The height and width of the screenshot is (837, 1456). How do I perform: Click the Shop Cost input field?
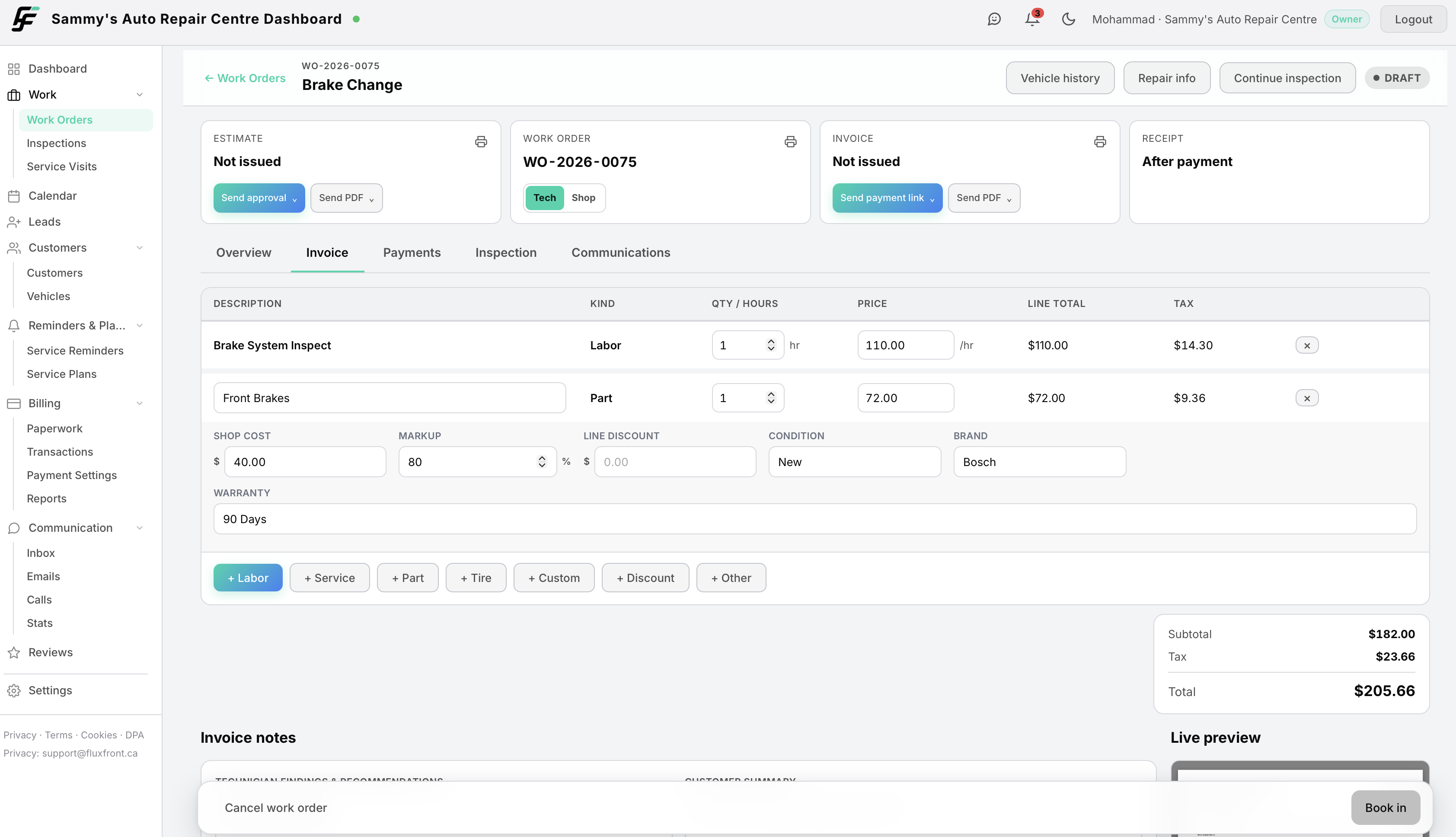305,462
